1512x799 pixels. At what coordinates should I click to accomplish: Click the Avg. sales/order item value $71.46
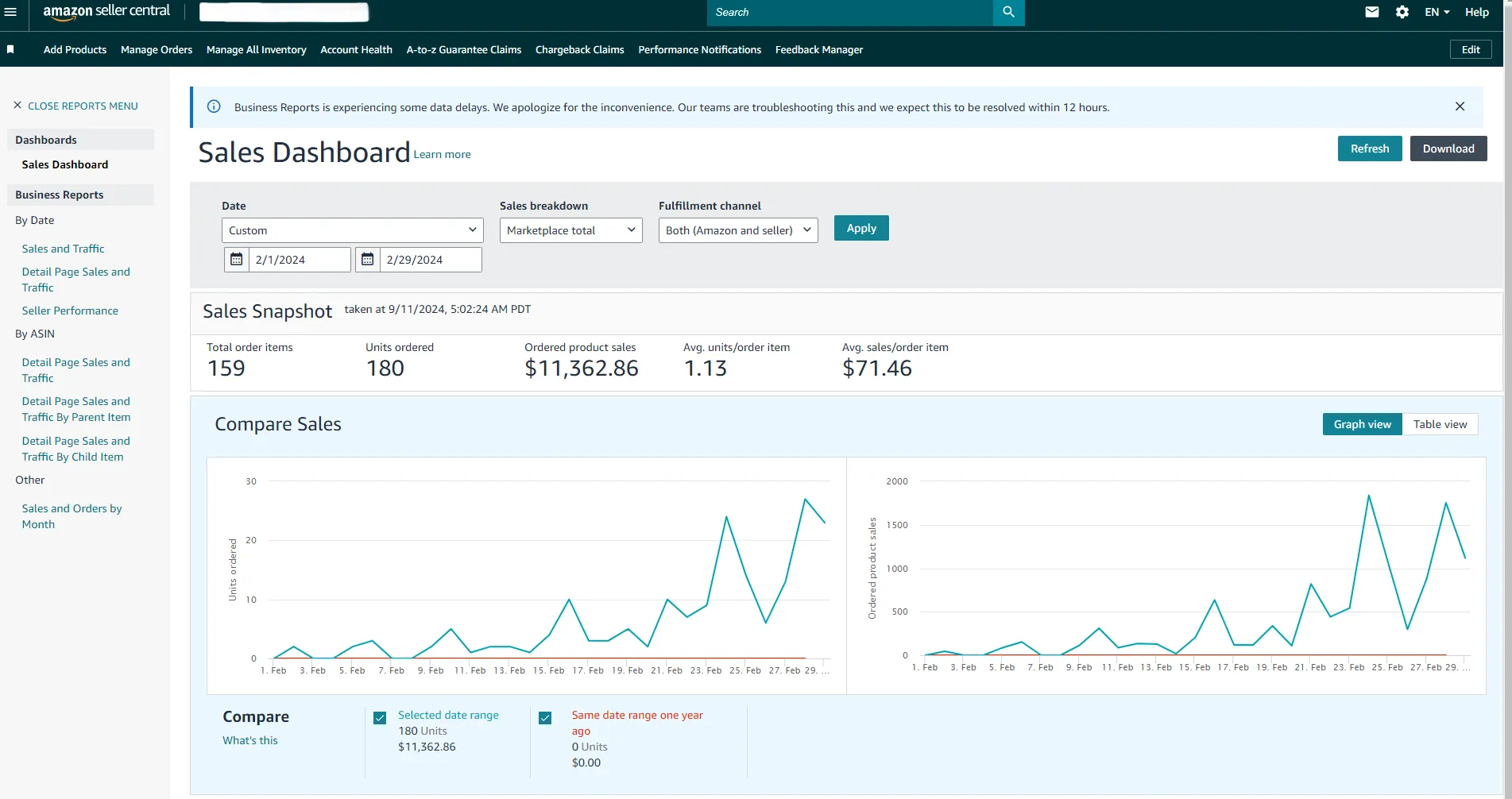pyautogui.click(x=877, y=368)
